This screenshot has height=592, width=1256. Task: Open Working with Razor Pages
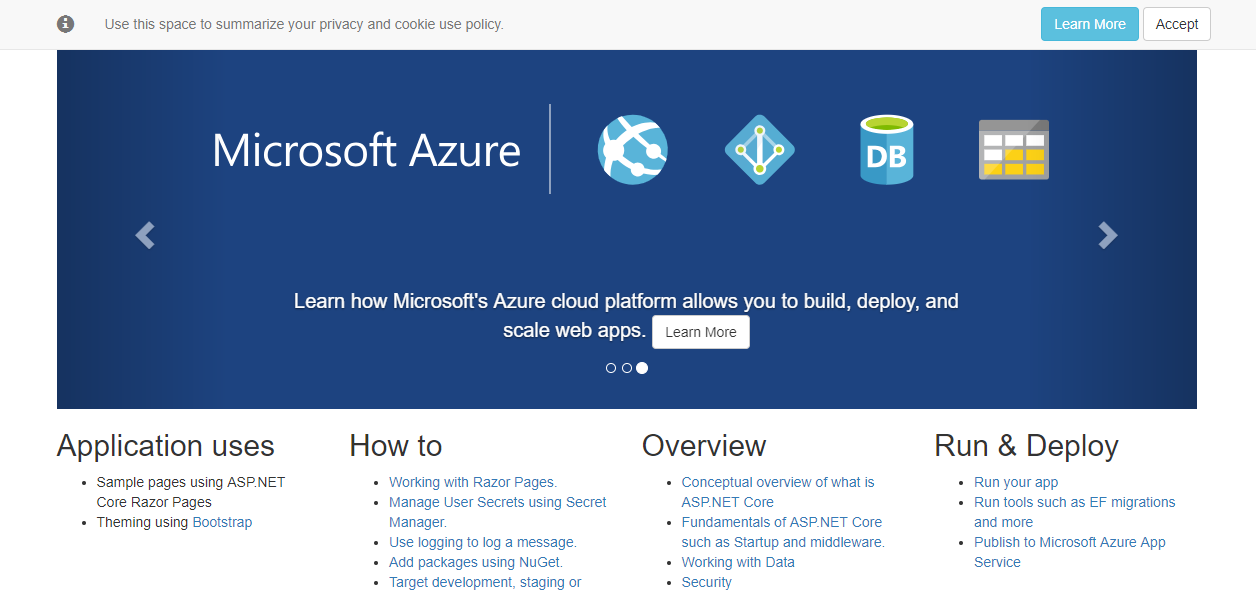[x=471, y=482]
